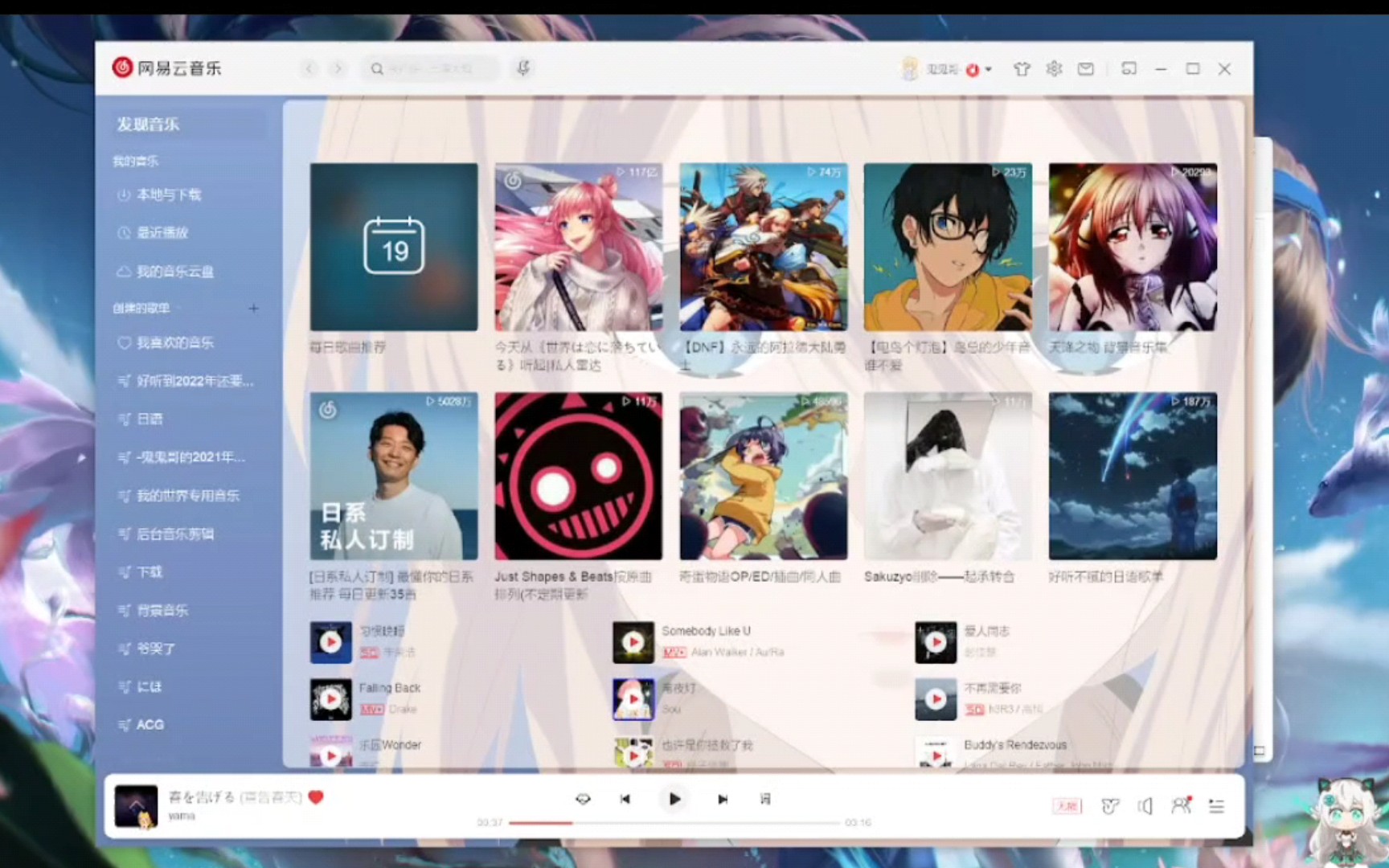Add new playlist with plus icon
This screenshot has height=868, width=1389.
[x=254, y=308]
